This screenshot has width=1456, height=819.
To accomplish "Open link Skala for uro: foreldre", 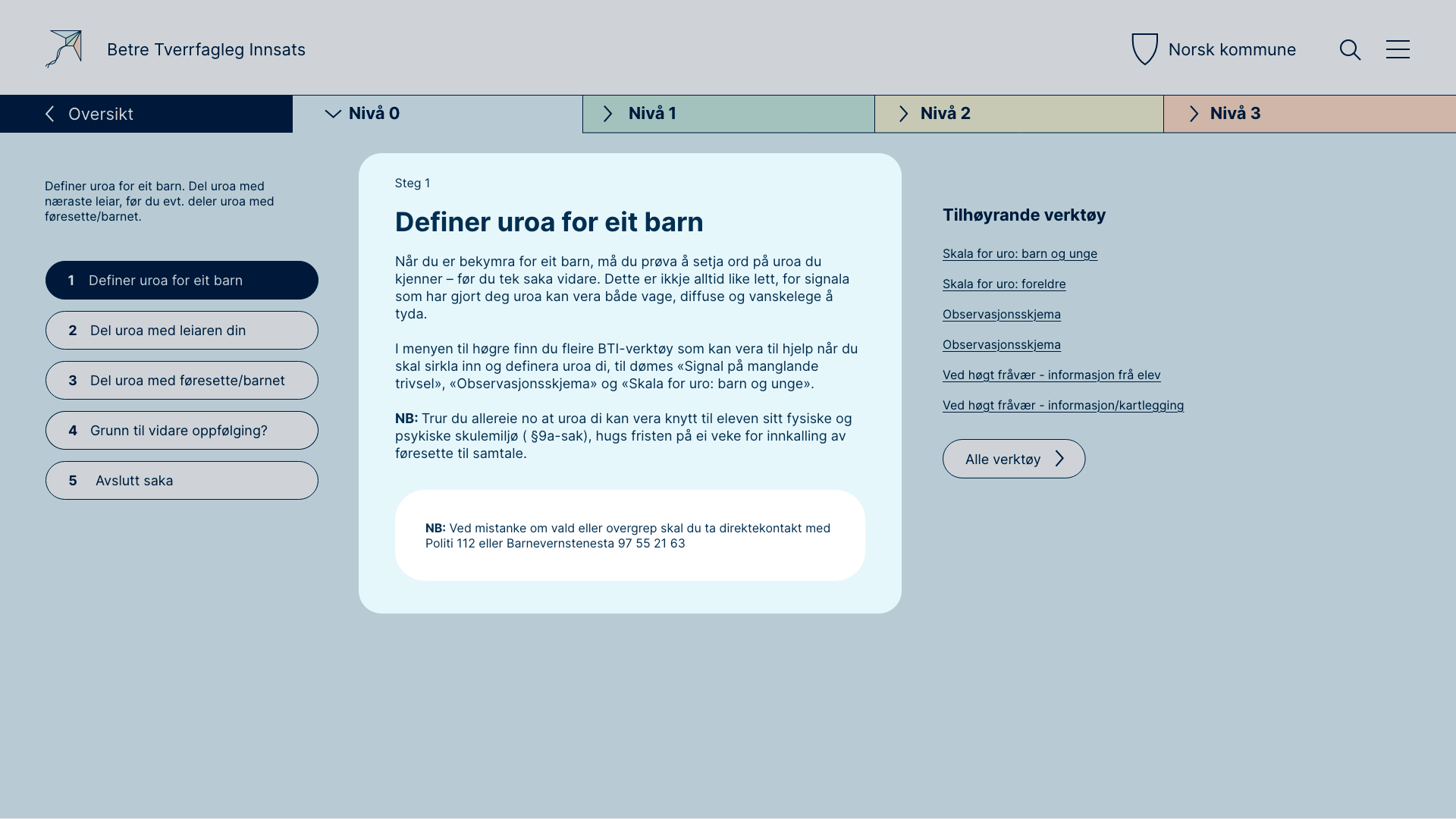I will (x=1003, y=284).
